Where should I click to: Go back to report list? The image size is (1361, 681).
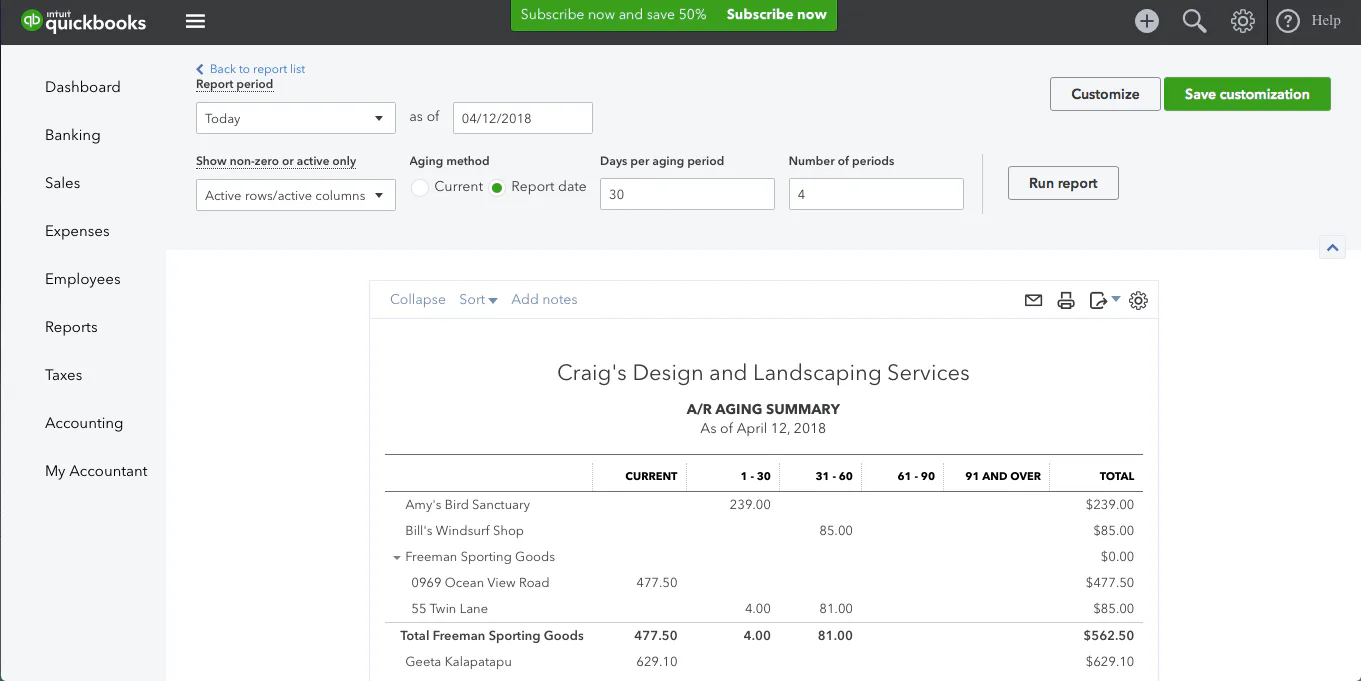pos(251,69)
